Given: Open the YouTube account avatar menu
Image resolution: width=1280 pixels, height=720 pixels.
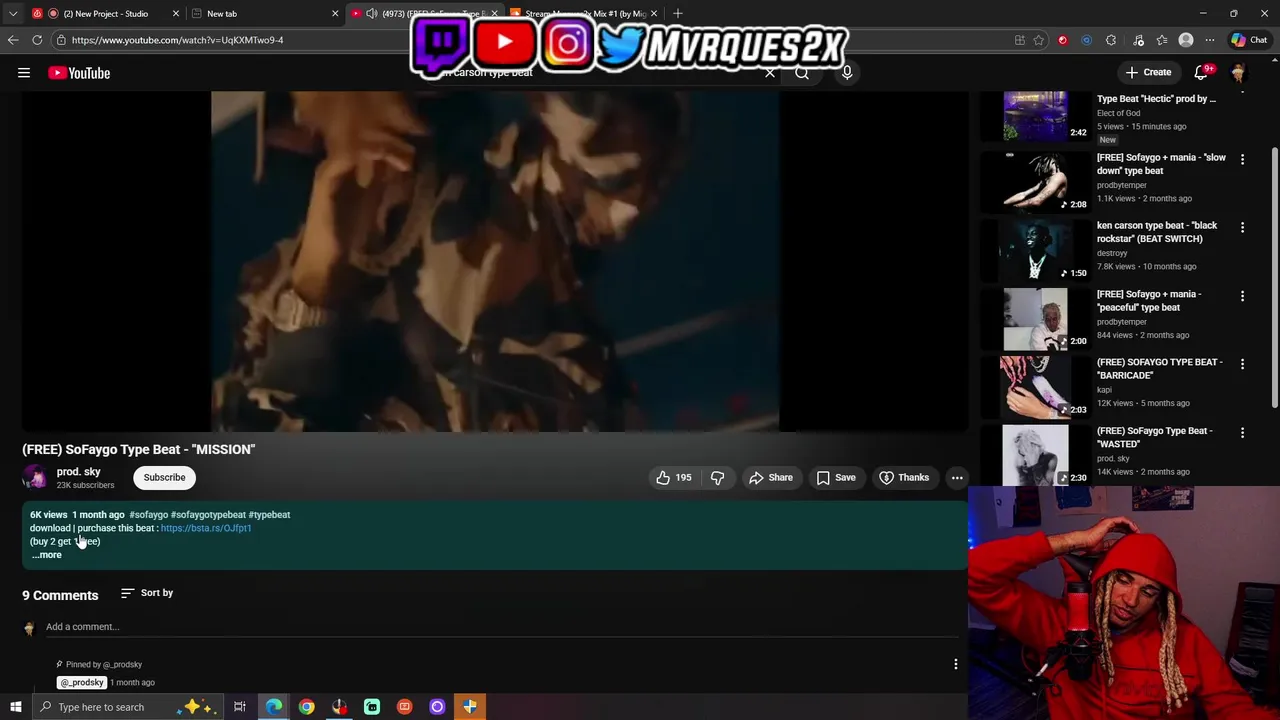Looking at the screenshot, I should [1238, 73].
